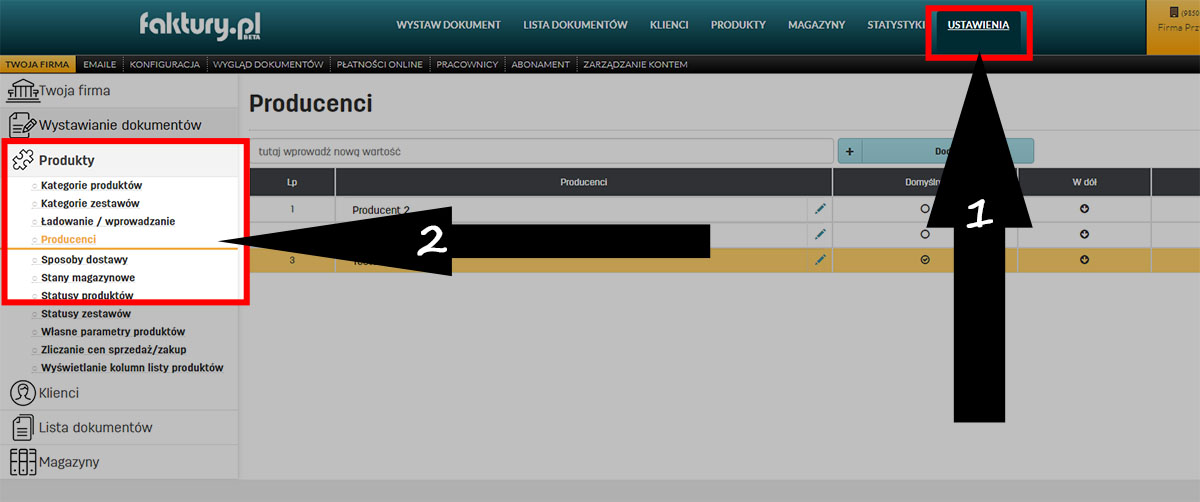This screenshot has width=1200, height=502.
Task: Click the W dół column header
Action: pos(1085,182)
